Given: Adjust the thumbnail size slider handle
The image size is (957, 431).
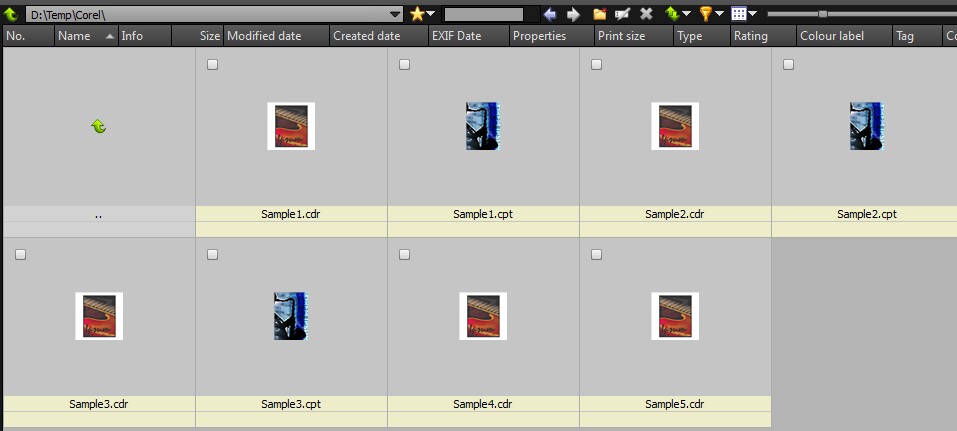Looking at the screenshot, I should [x=823, y=14].
